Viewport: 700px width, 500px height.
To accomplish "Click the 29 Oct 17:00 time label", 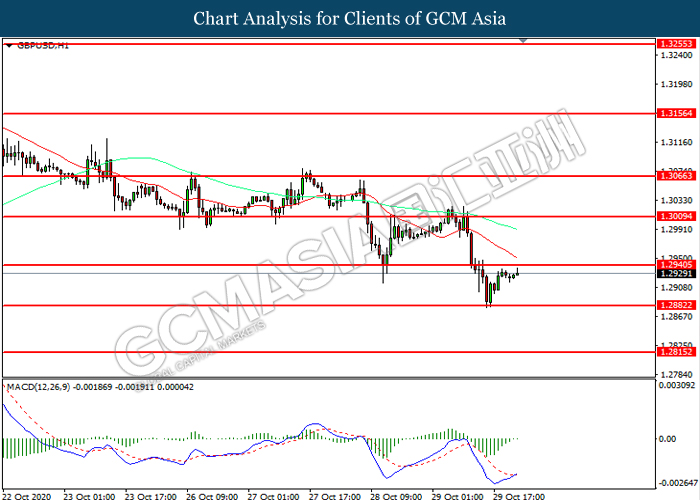I will 519,496.
